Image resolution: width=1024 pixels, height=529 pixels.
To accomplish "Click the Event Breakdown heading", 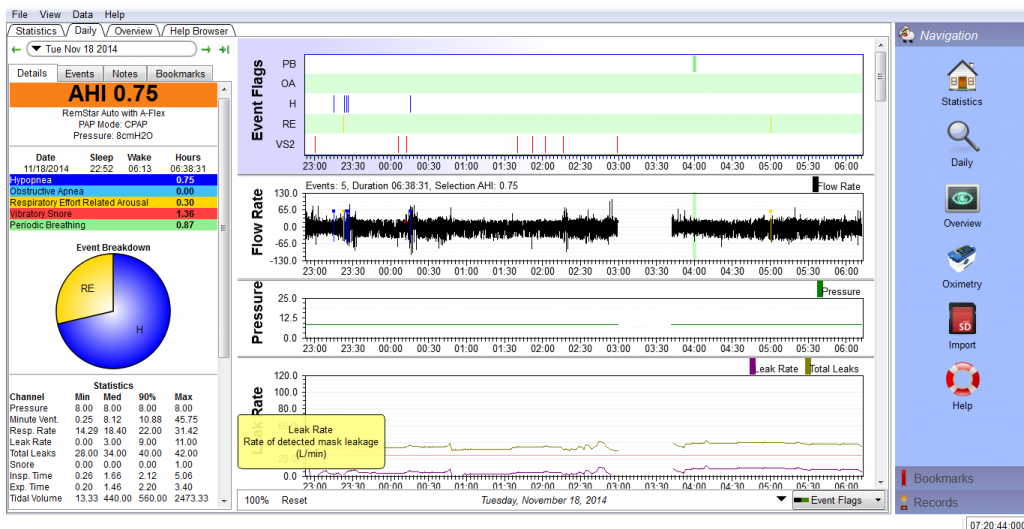I will 114,248.
